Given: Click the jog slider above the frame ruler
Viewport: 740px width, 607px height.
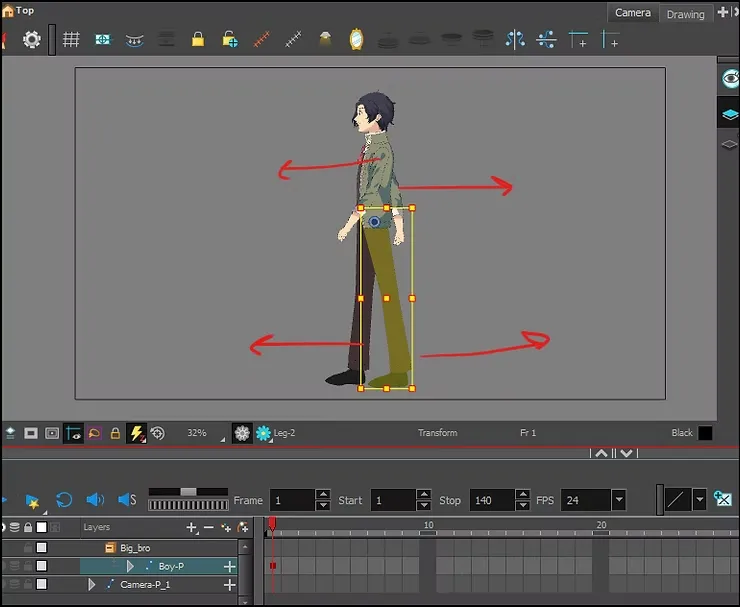Looking at the screenshot, I should coord(188,492).
